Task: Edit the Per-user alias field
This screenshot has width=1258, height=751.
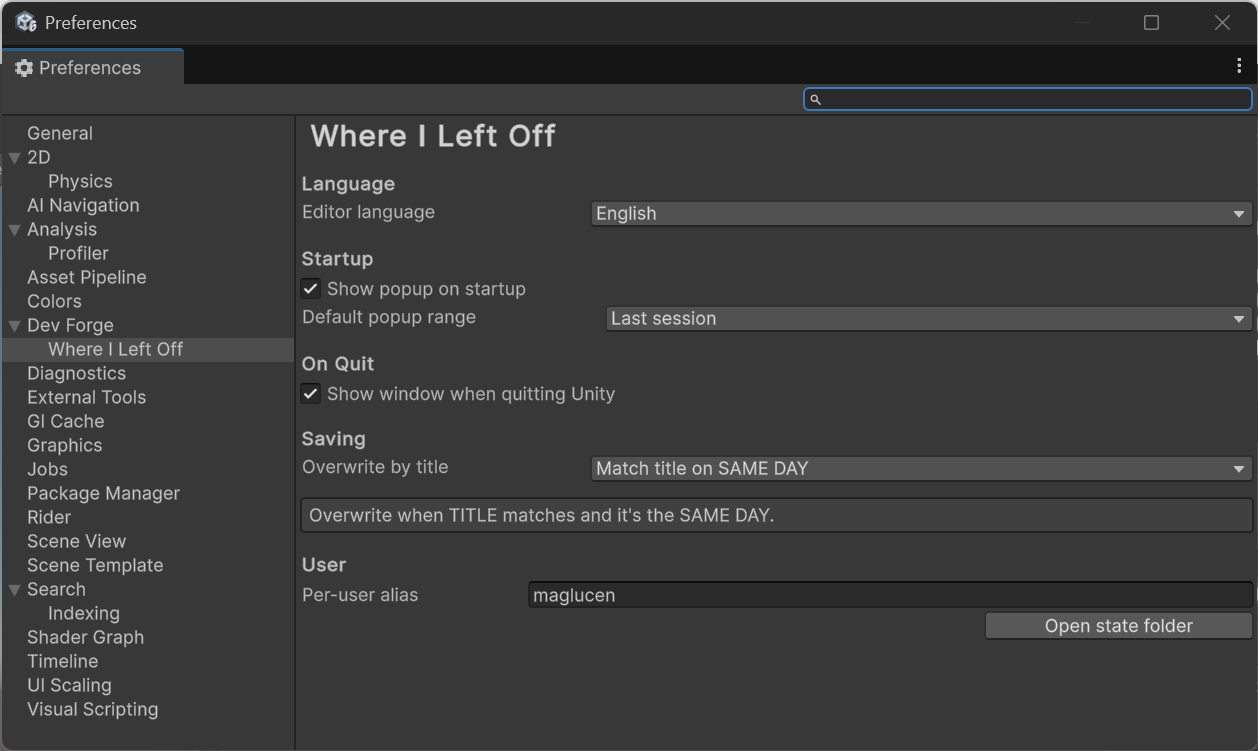Action: (889, 594)
